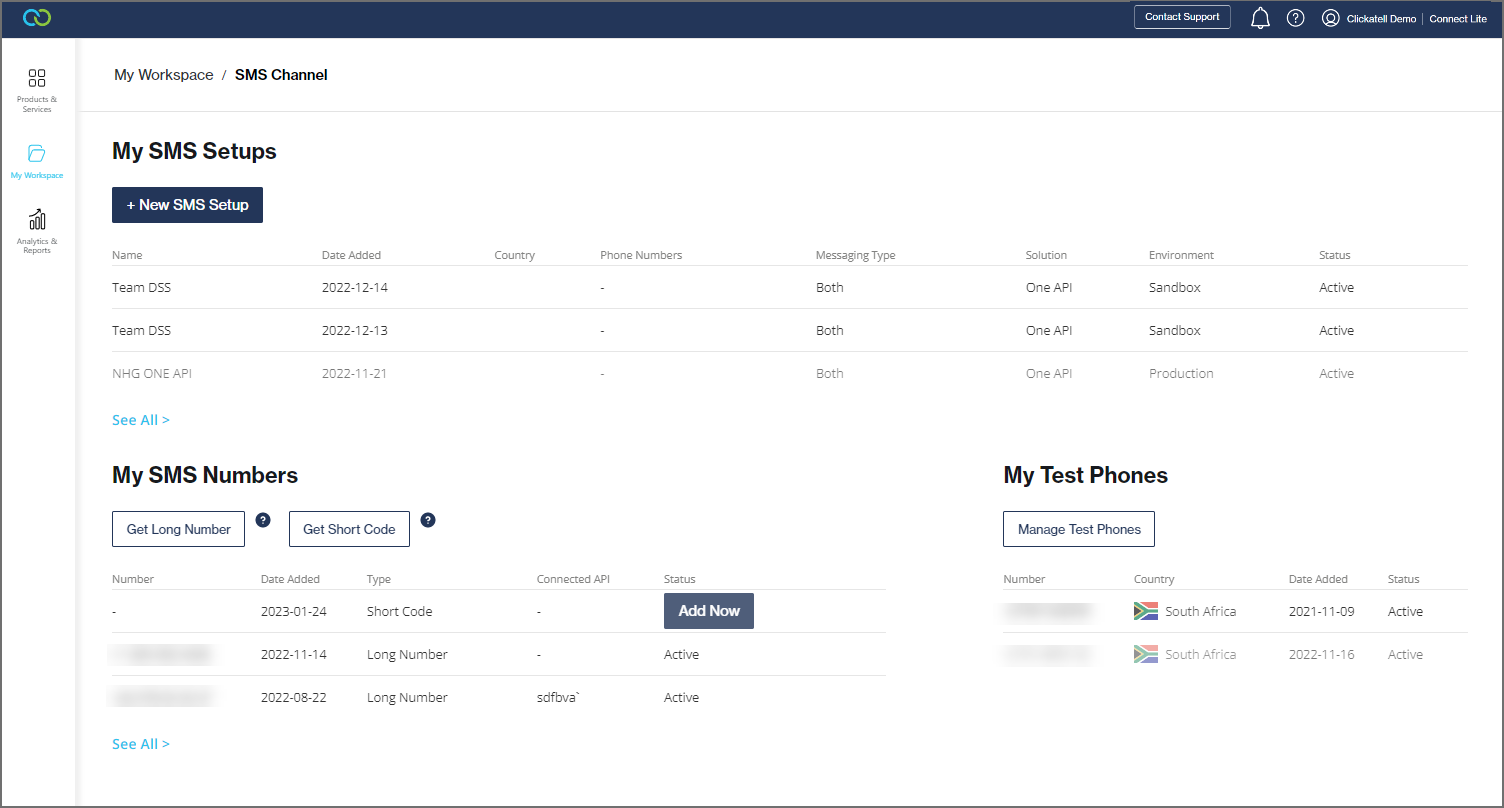Click the help question mark in header
Viewport: 1504px width, 808px height.
click(1295, 18)
